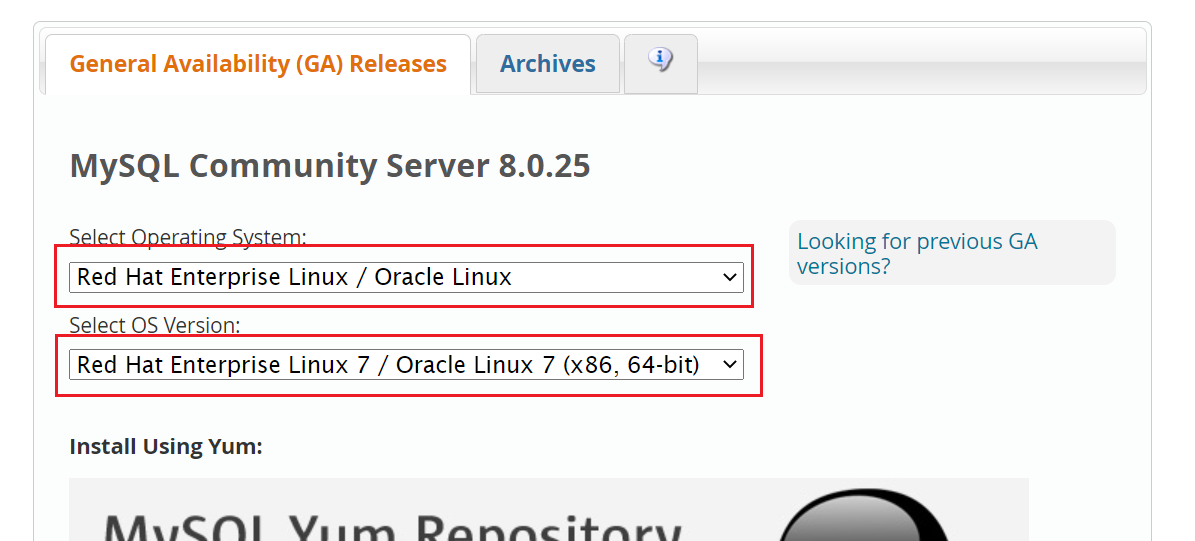Switch to the Archives tab
Image resolution: width=1195 pixels, height=541 pixels.
(547, 64)
